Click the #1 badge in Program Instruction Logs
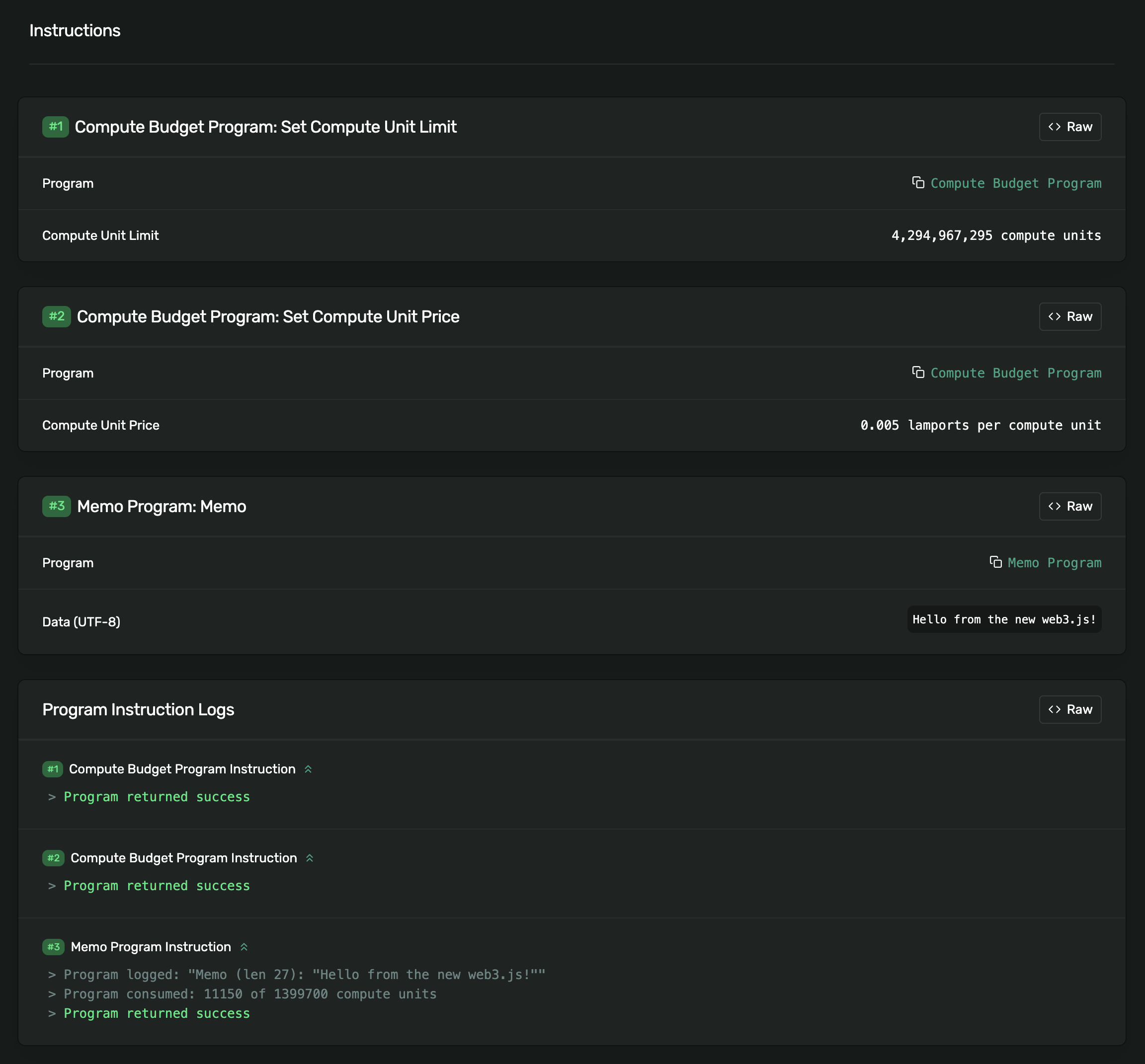 pyautogui.click(x=52, y=769)
